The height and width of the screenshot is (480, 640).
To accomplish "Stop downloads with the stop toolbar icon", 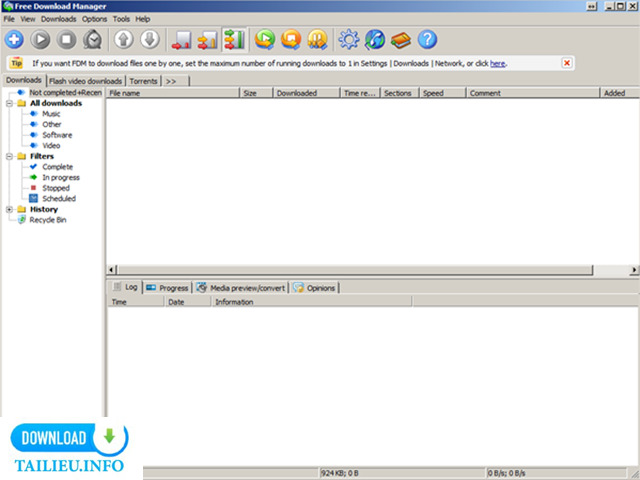I will [67, 40].
